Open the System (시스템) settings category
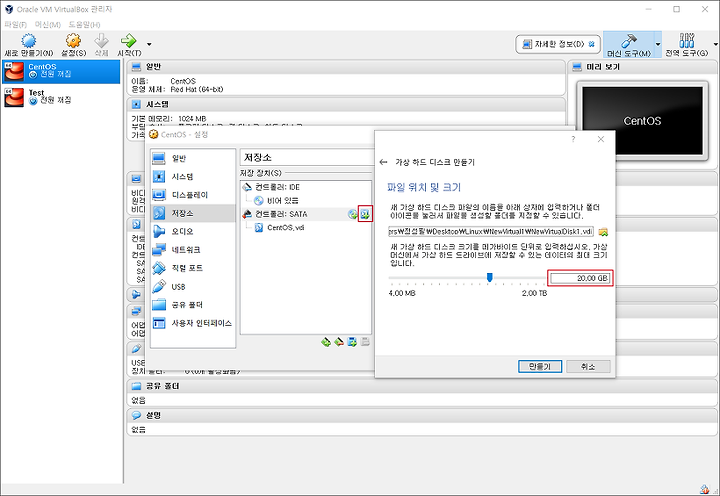 [x=193, y=177]
